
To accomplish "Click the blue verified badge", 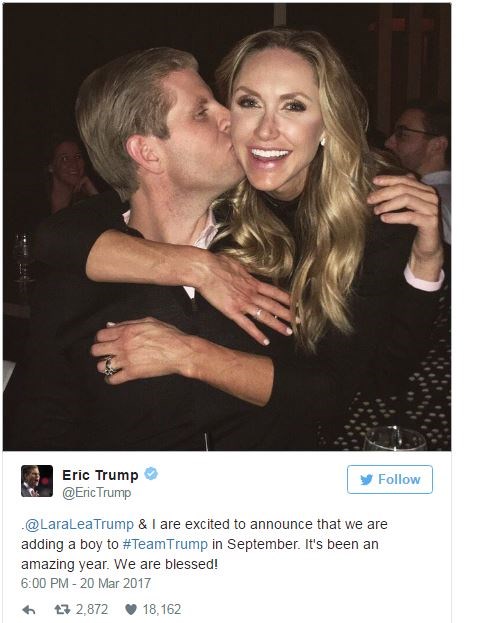I will tap(151, 474).
